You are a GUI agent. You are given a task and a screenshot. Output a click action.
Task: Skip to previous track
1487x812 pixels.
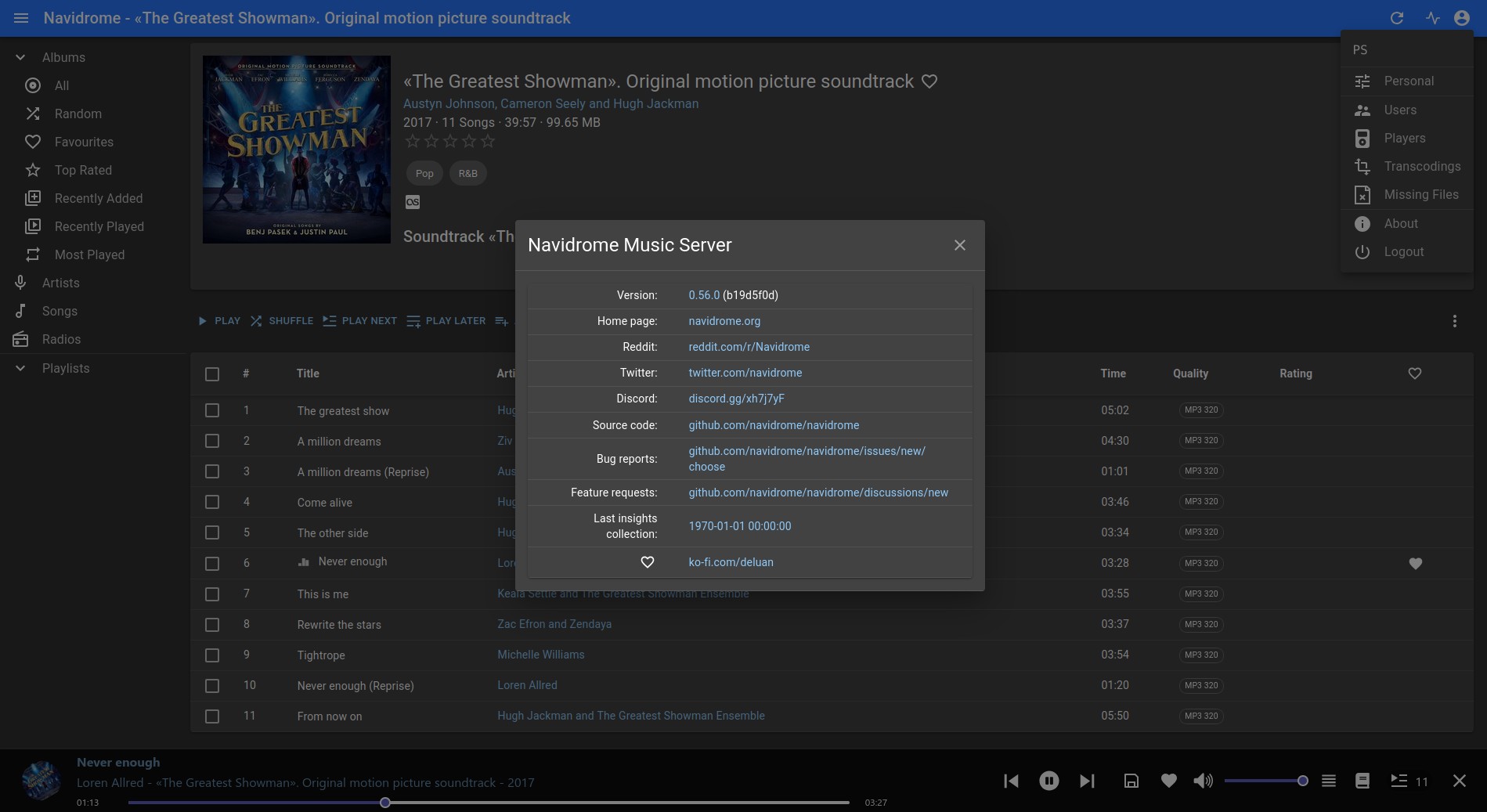1011,781
